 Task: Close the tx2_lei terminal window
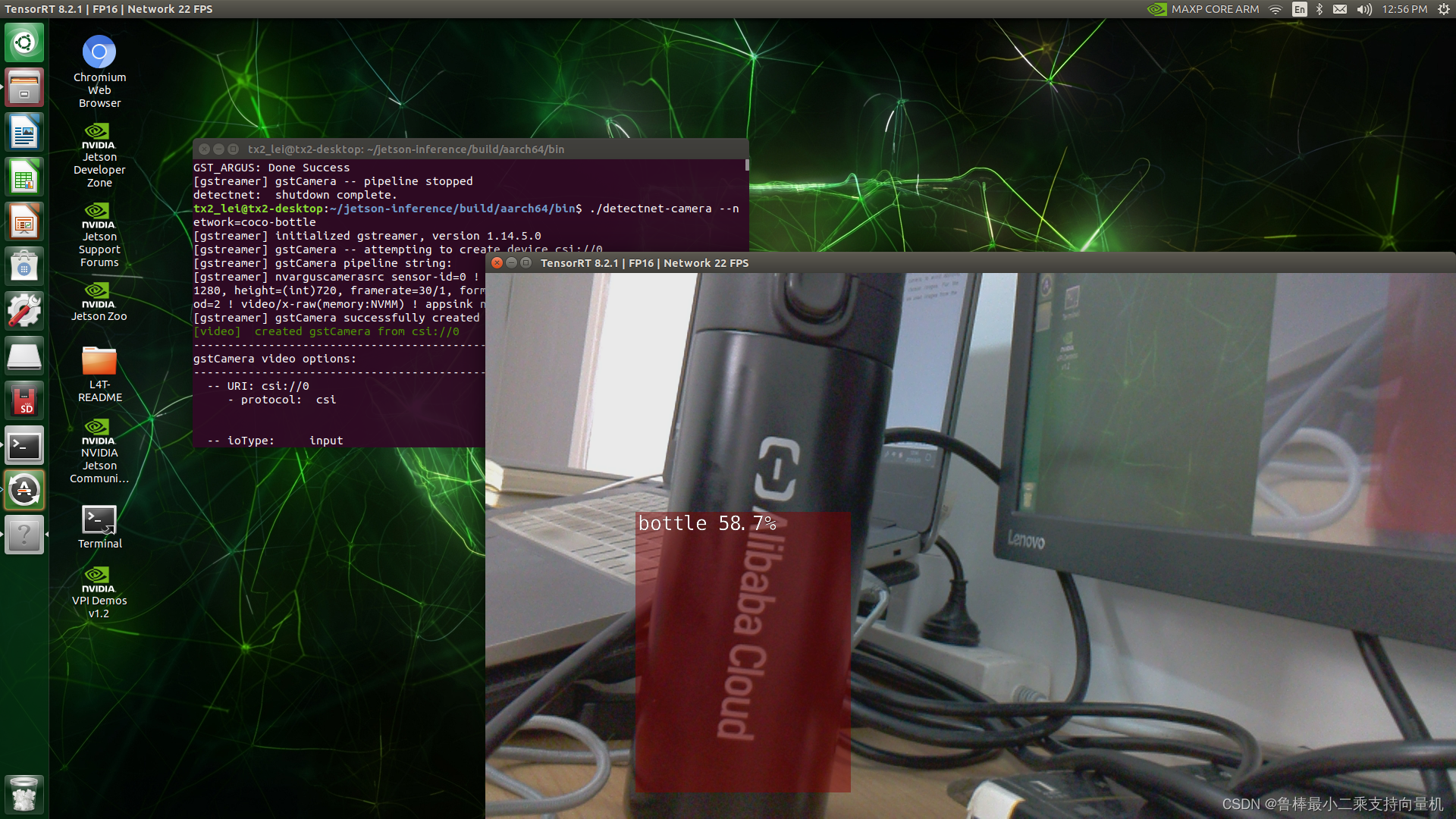pyautogui.click(x=204, y=149)
